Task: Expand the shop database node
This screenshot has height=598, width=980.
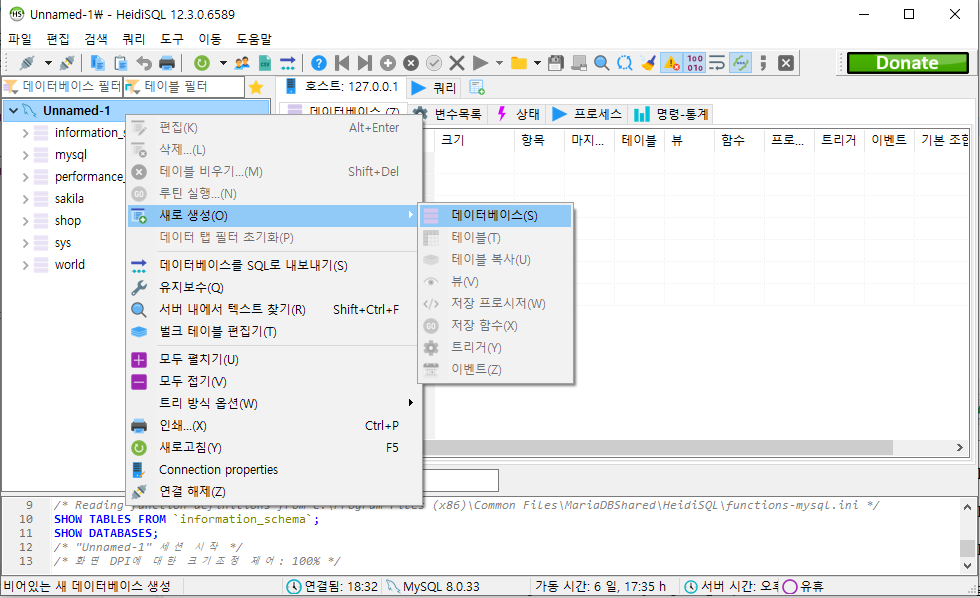Action: [25, 221]
